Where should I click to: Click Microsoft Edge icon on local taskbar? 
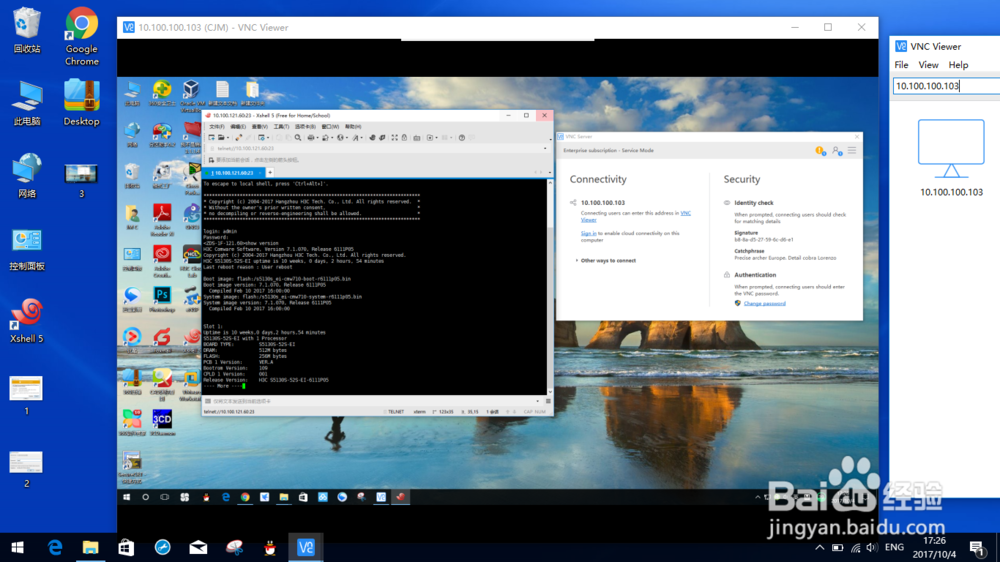tap(55, 547)
